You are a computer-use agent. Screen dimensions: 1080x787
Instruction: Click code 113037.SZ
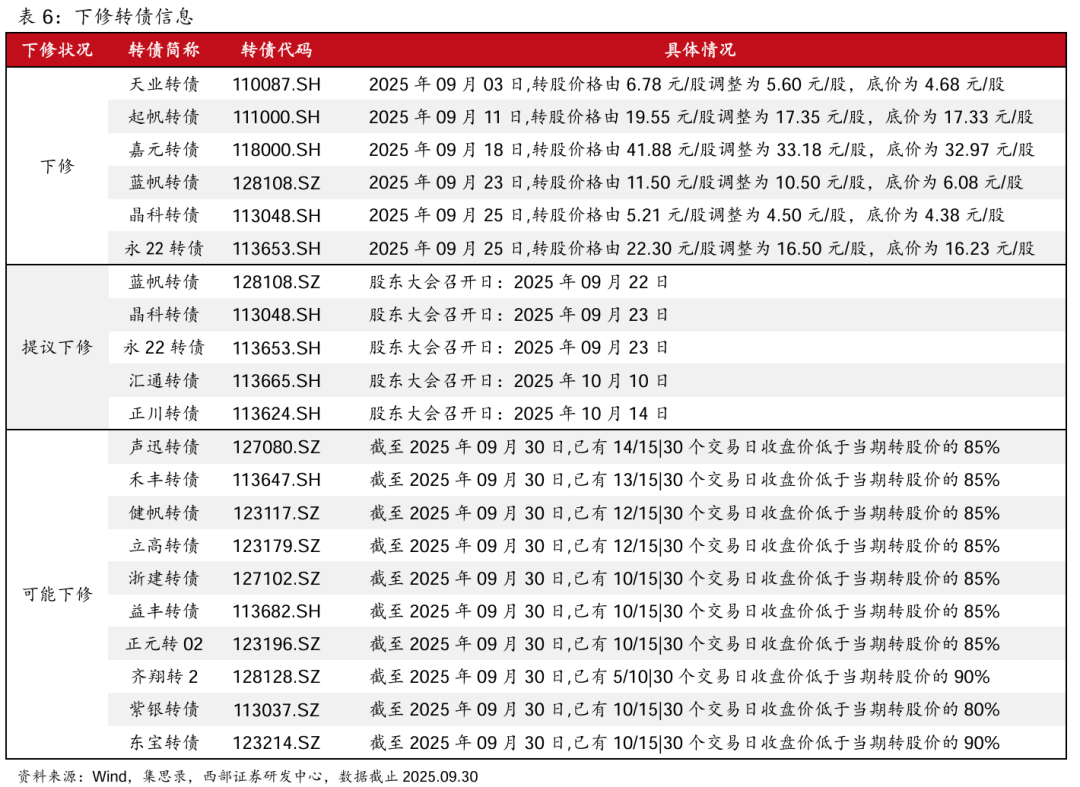click(276, 710)
